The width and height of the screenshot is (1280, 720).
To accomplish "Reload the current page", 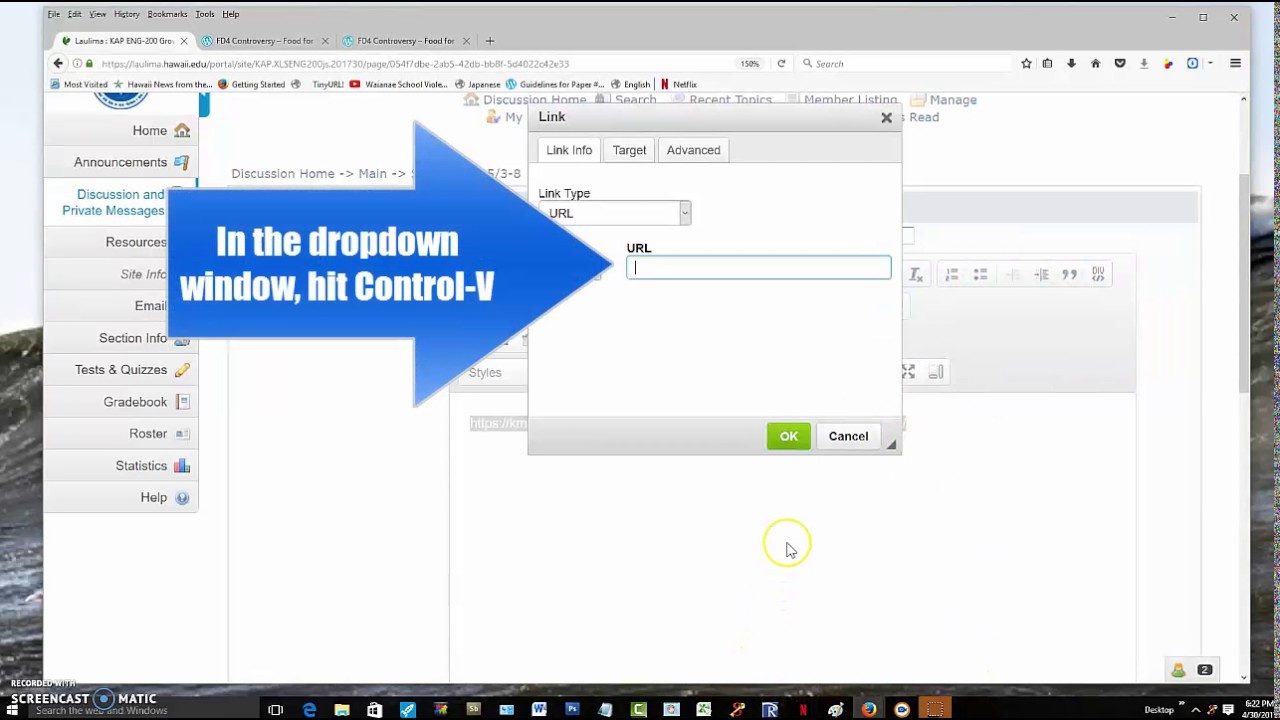I will 781,64.
